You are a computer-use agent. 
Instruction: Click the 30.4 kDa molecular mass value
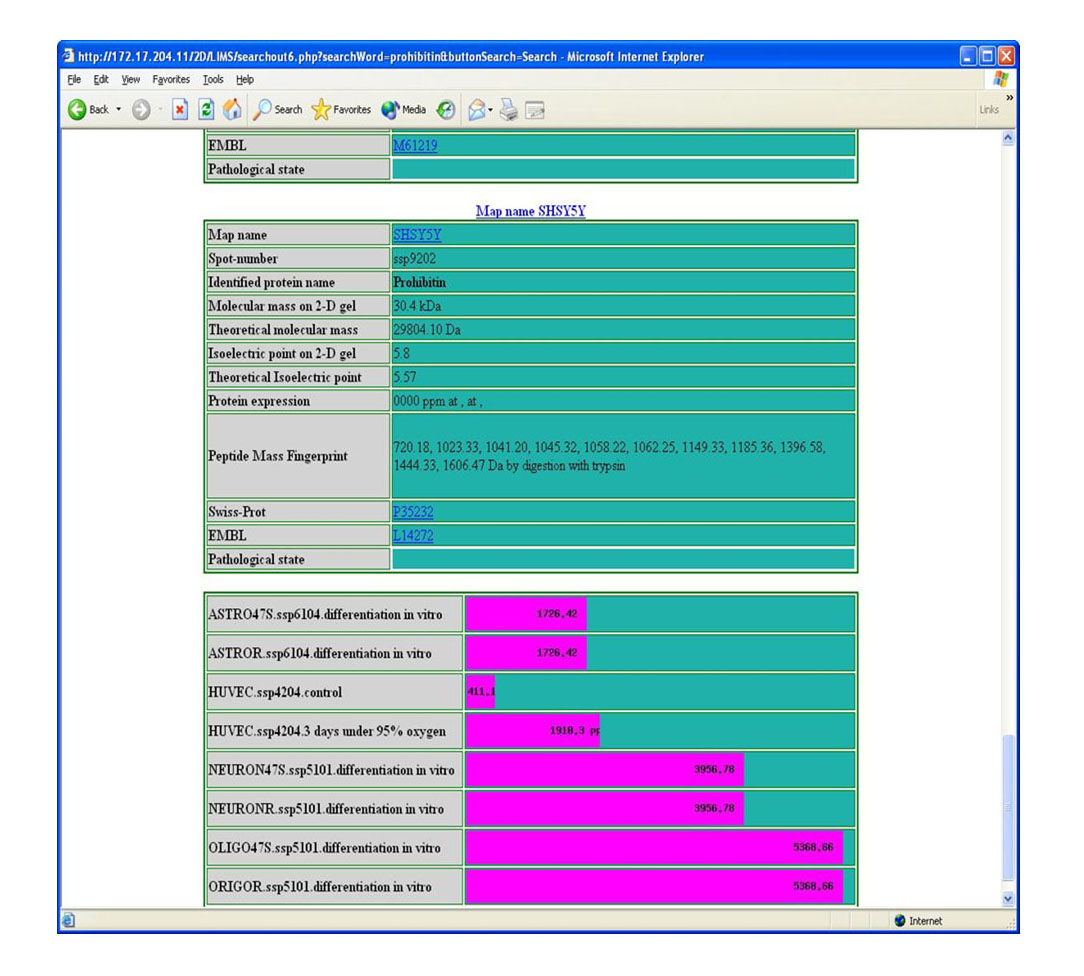click(x=417, y=306)
